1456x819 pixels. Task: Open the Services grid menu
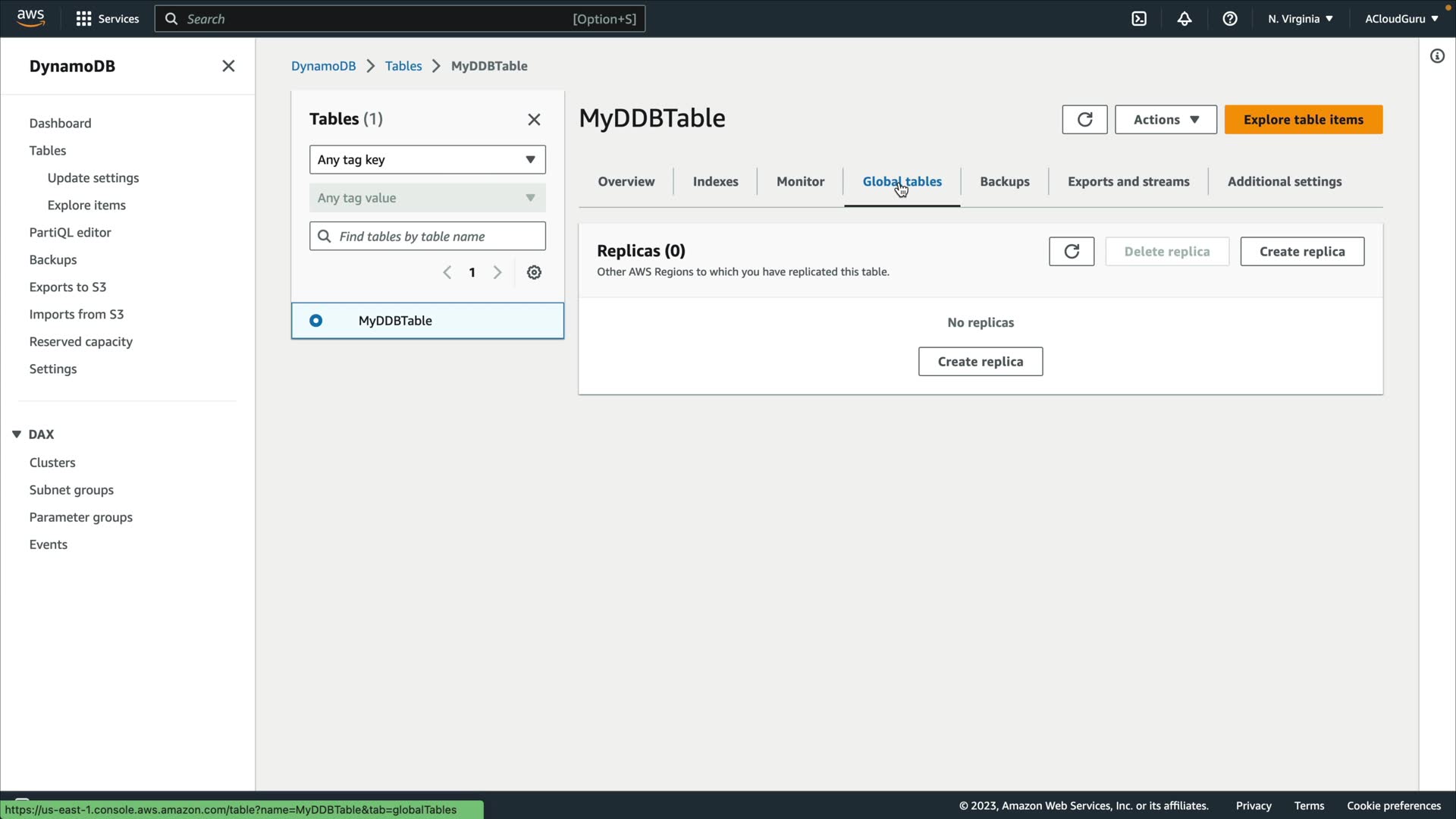point(107,19)
